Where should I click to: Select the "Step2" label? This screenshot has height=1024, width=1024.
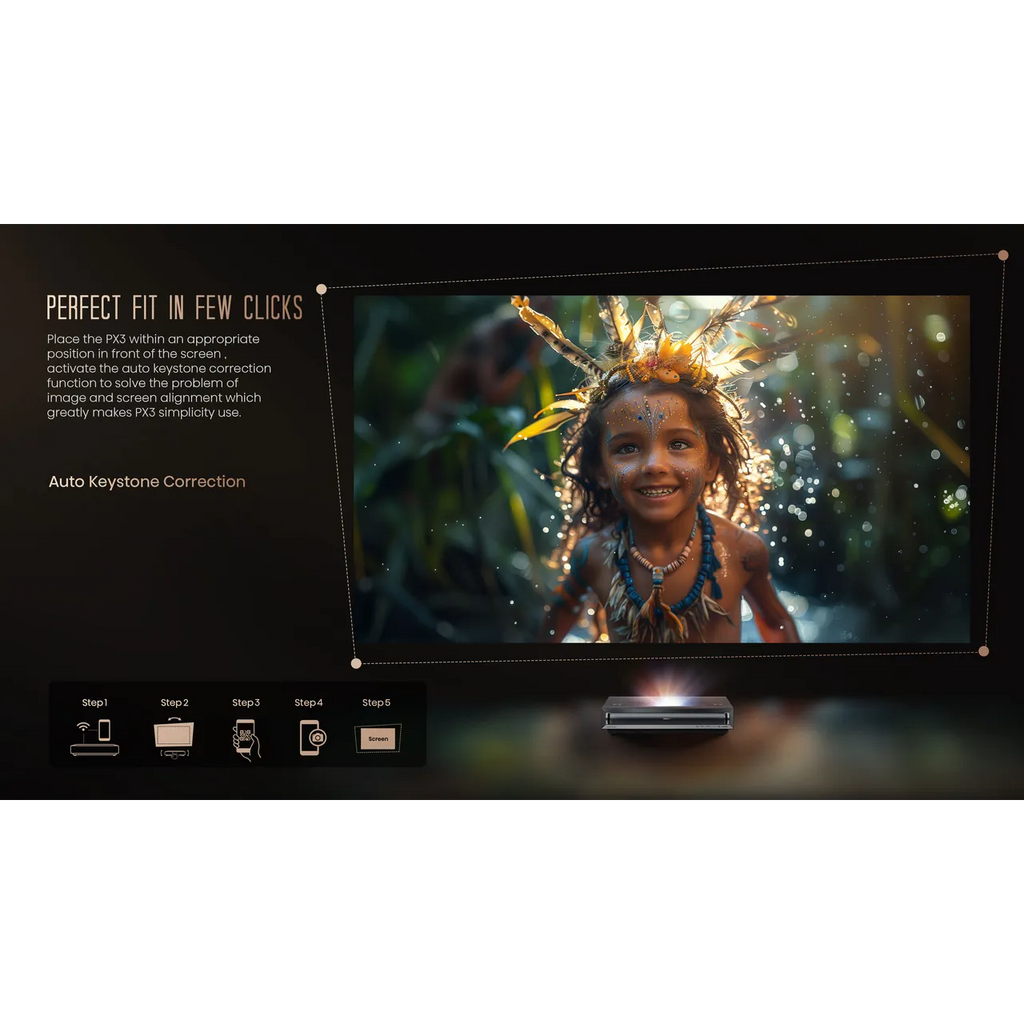(x=174, y=703)
